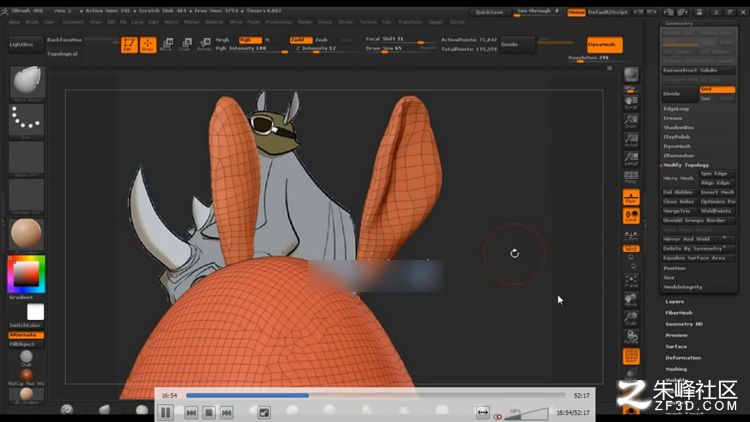Screen dimensions: 750x422
Task: Toggle the Persp perspective icon
Action: click(631, 177)
